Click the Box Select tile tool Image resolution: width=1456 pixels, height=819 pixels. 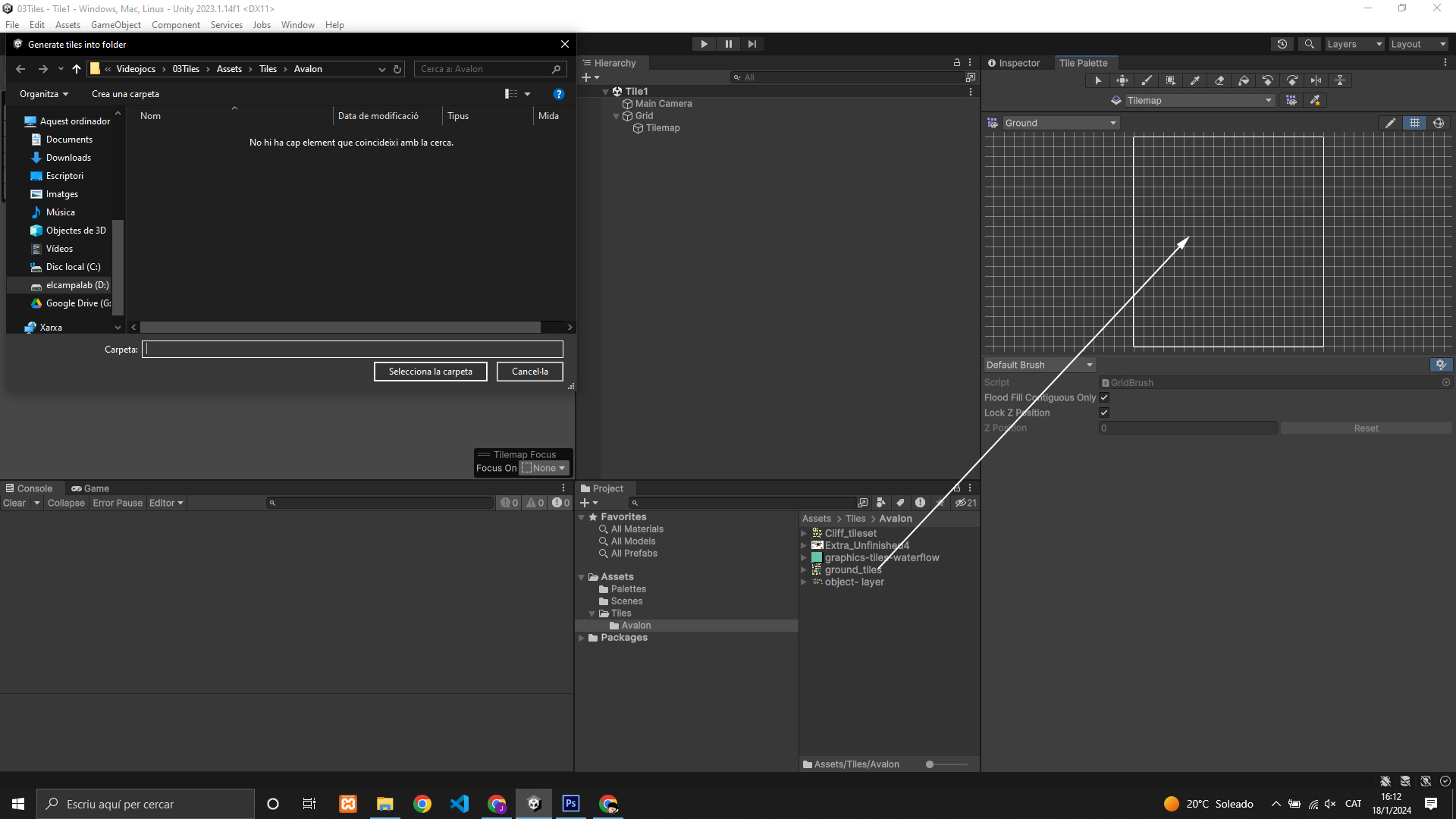click(1171, 80)
